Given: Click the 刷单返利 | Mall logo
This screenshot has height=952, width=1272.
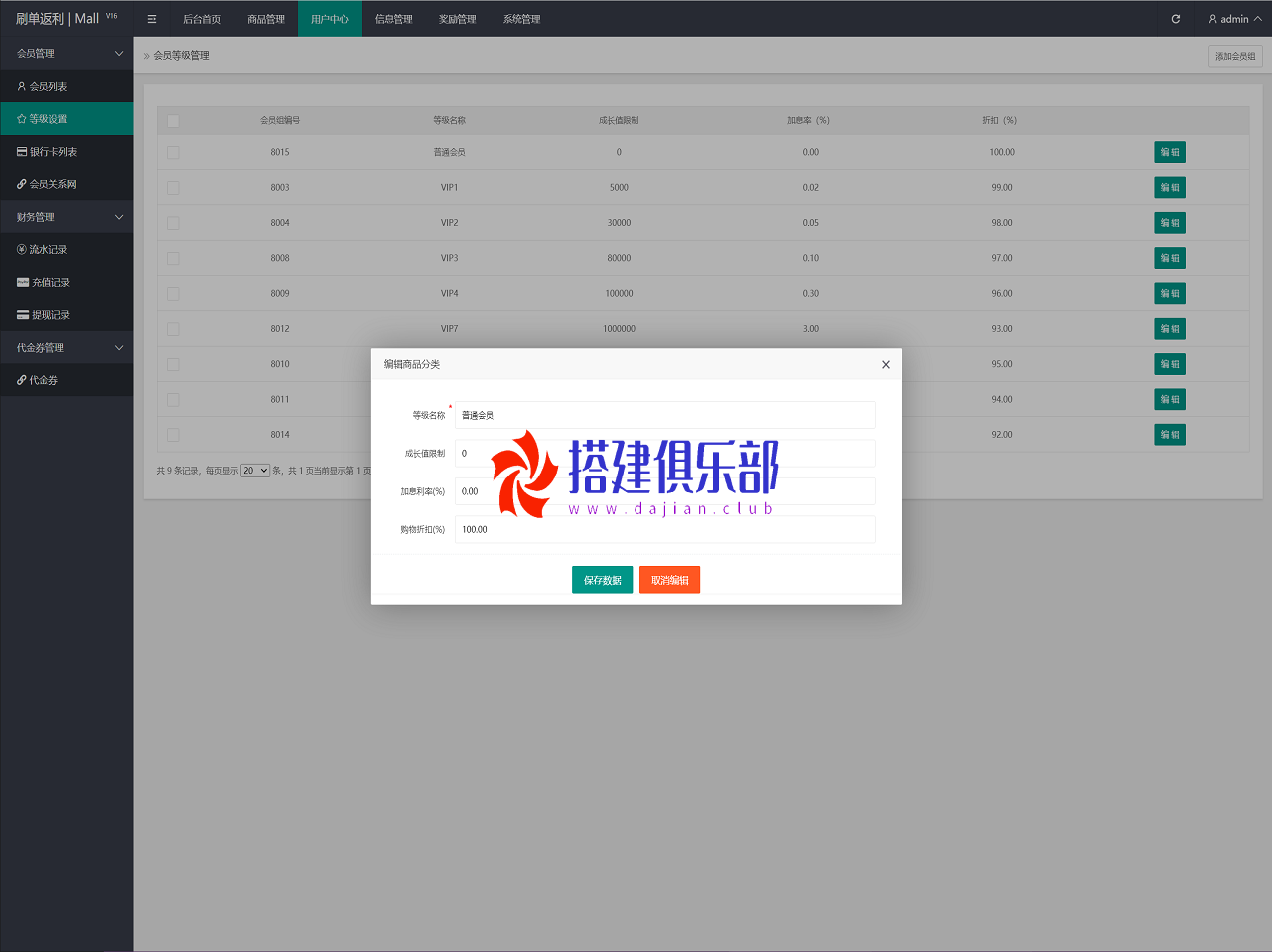Looking at the screenshot, I should click(66, 19).
